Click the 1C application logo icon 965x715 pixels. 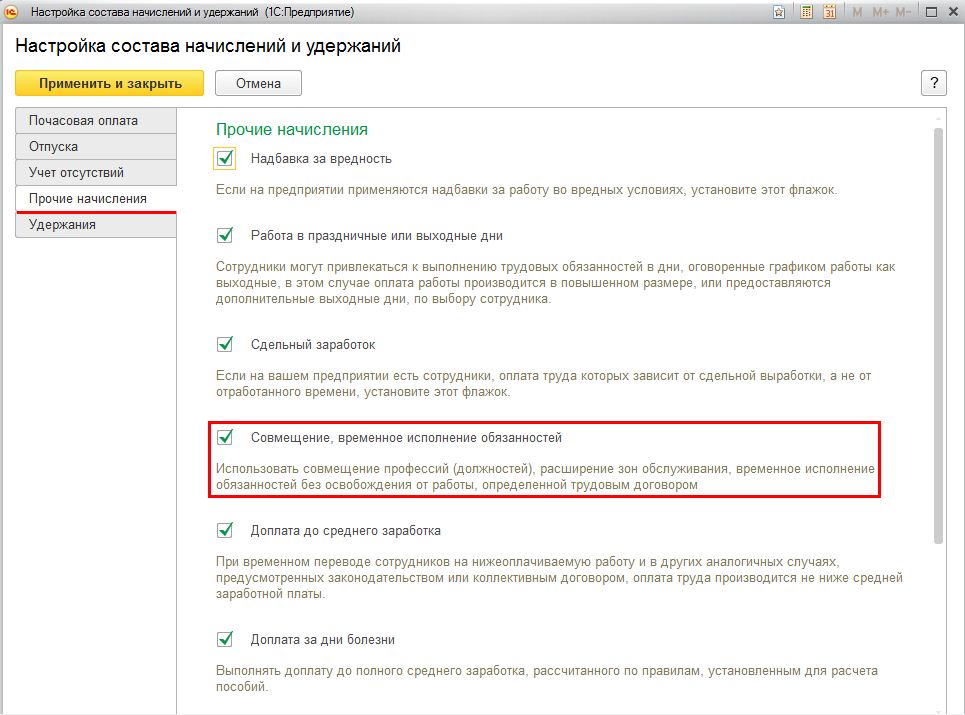tap(12, 12)
